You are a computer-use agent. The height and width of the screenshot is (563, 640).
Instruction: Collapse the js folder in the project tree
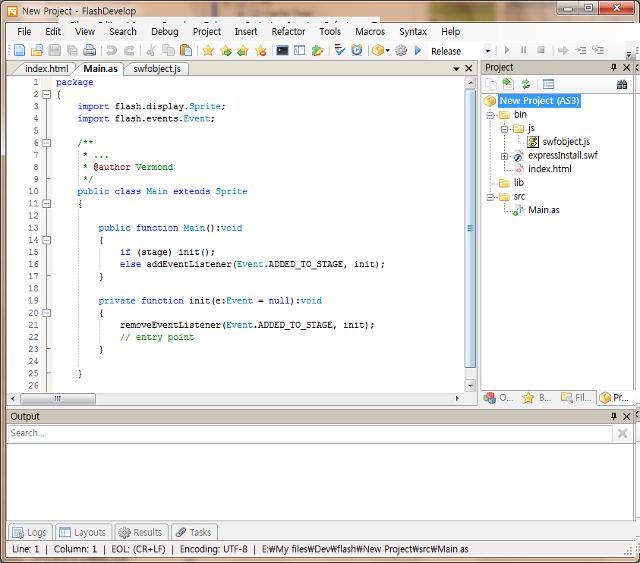coord(504,129)
